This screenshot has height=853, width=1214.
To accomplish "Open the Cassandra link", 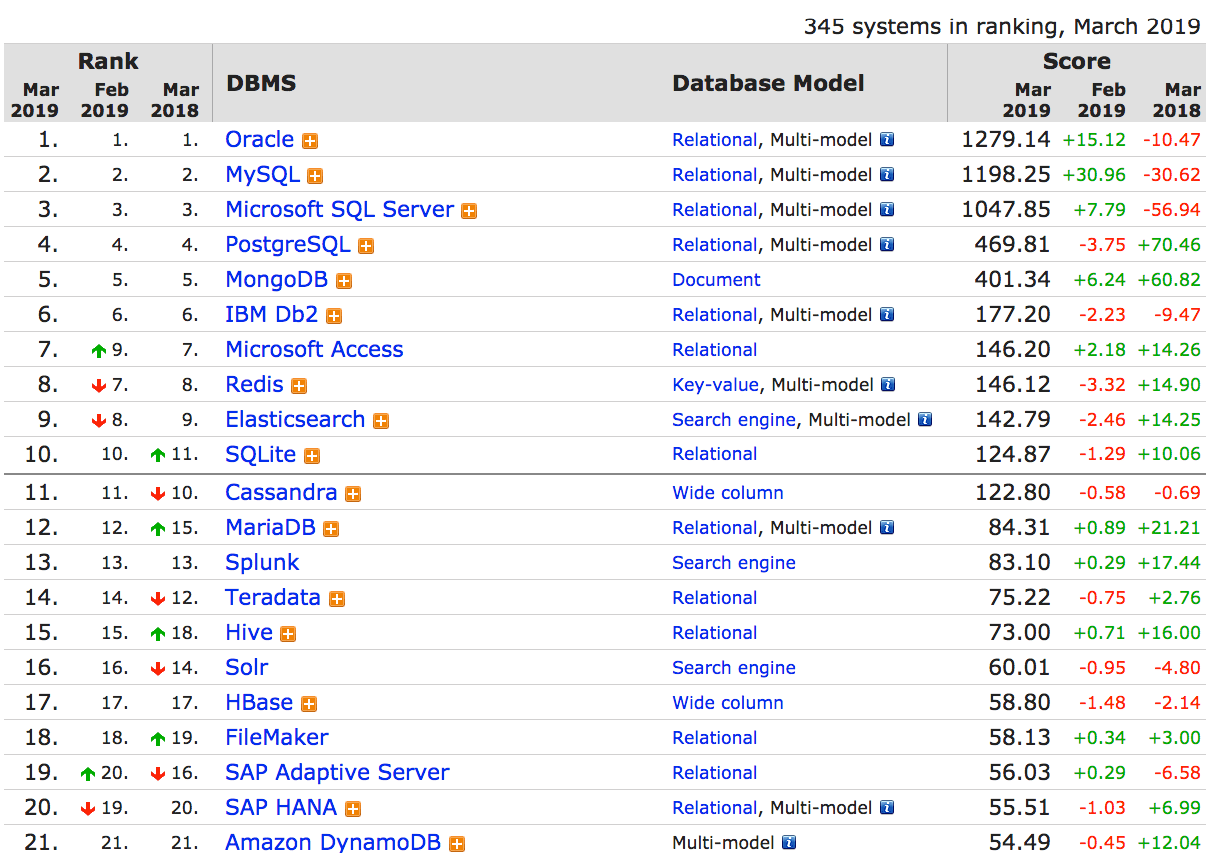I will click(x=282, y=492).
